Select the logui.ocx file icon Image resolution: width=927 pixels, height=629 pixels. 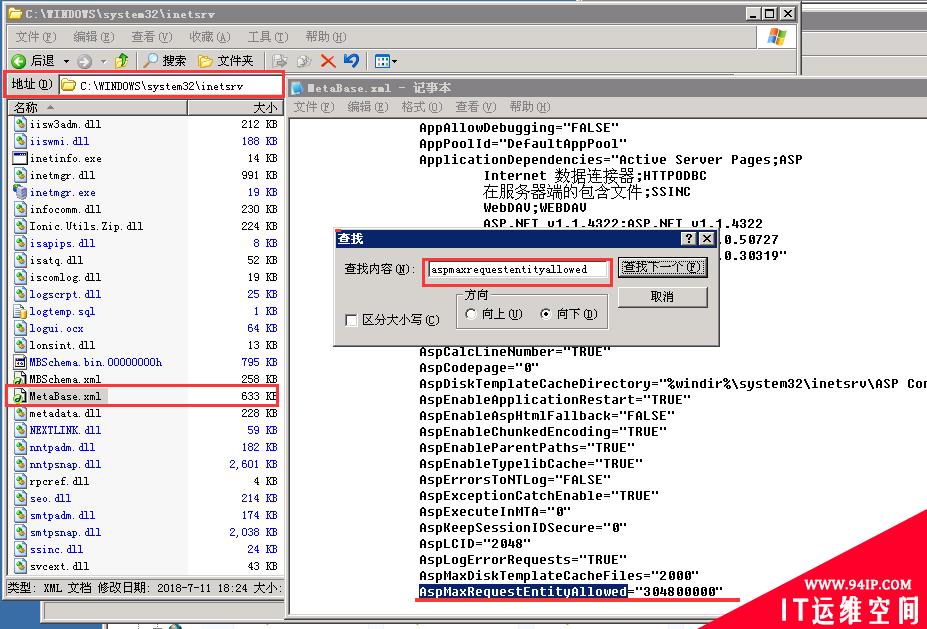pyautogui.click(x=21, y=328)
